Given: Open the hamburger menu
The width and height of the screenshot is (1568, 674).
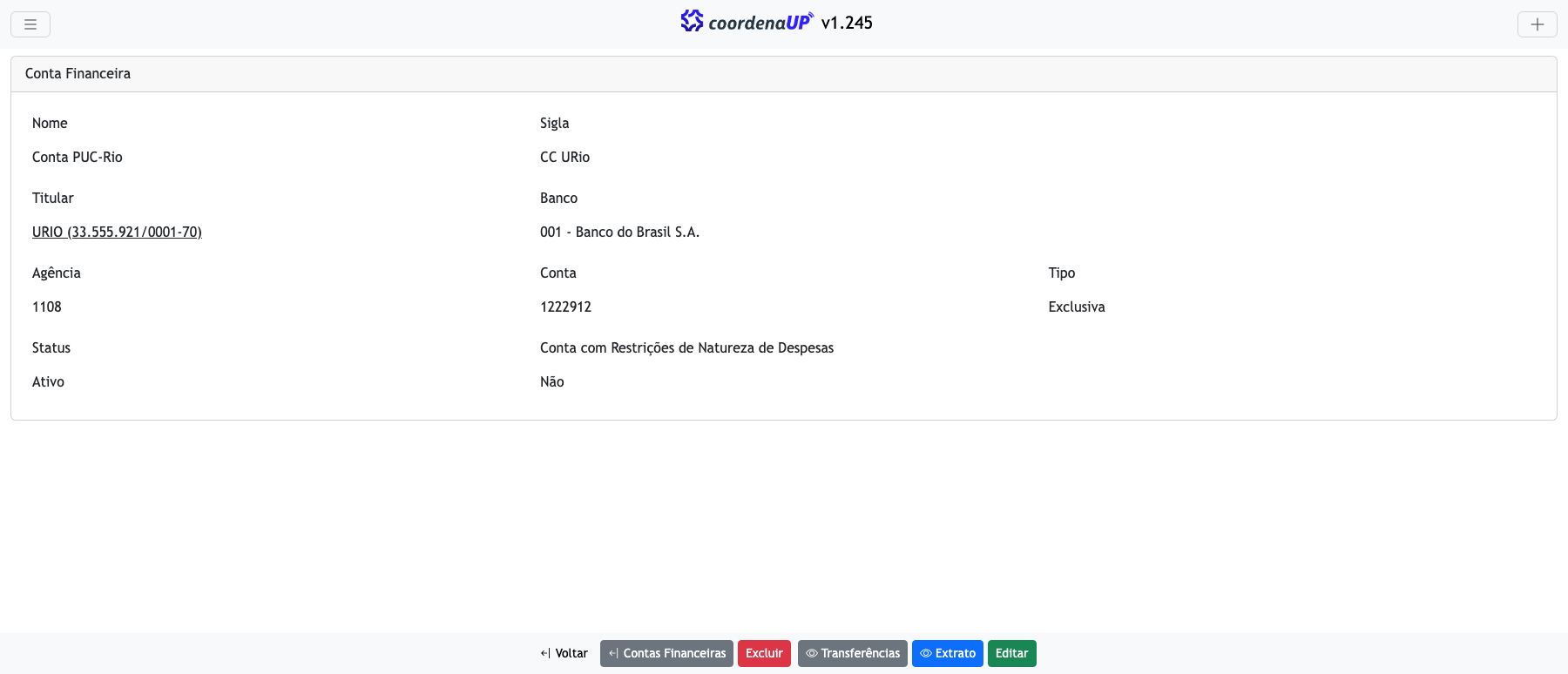Looking at the screenshot, I should click(x=30, y=24).
